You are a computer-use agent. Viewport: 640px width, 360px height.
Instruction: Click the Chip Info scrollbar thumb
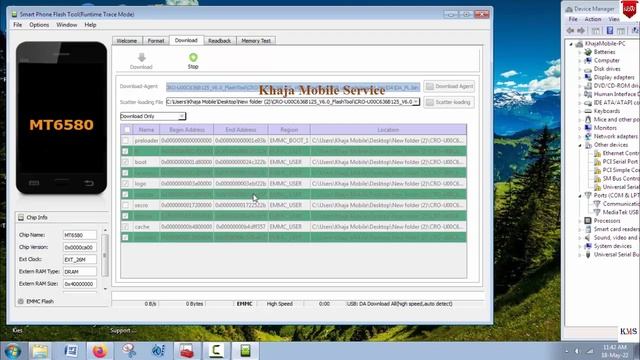pyautogui.click(x=105, y=255)
